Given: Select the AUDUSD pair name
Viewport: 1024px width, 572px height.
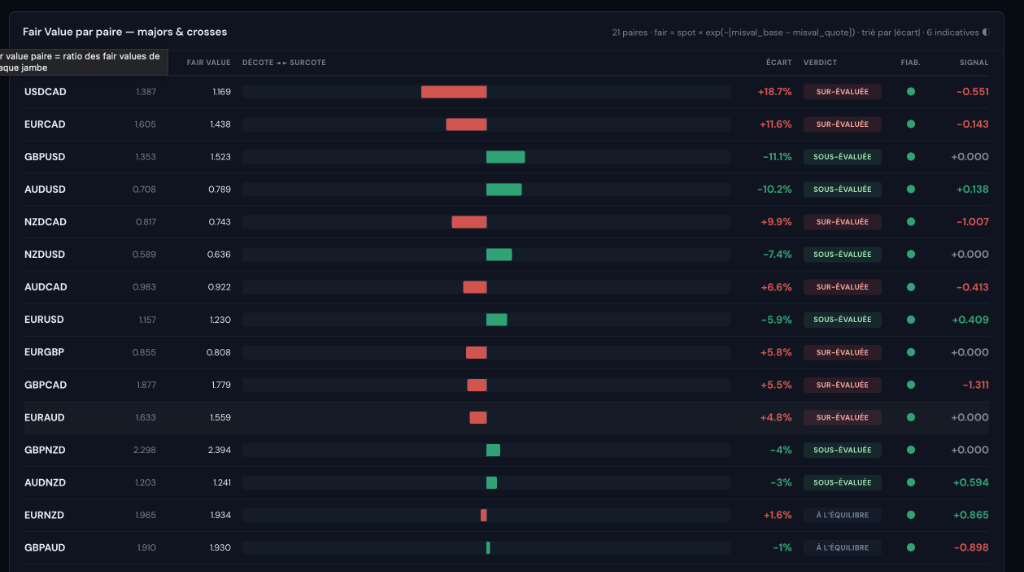Looking at the screenshot, I should coord(44,189).
